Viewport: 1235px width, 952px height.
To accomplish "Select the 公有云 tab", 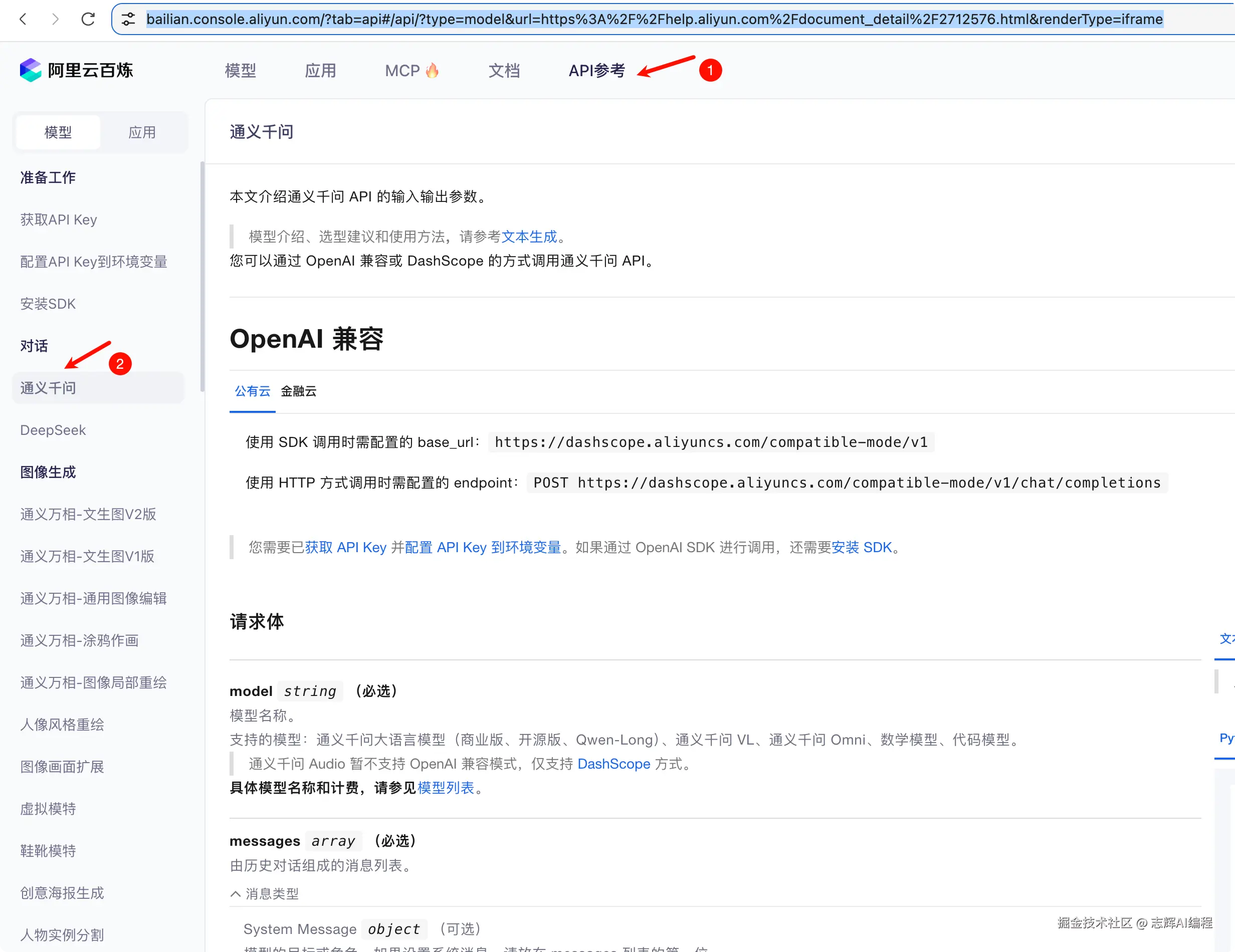I will point(252,391).
